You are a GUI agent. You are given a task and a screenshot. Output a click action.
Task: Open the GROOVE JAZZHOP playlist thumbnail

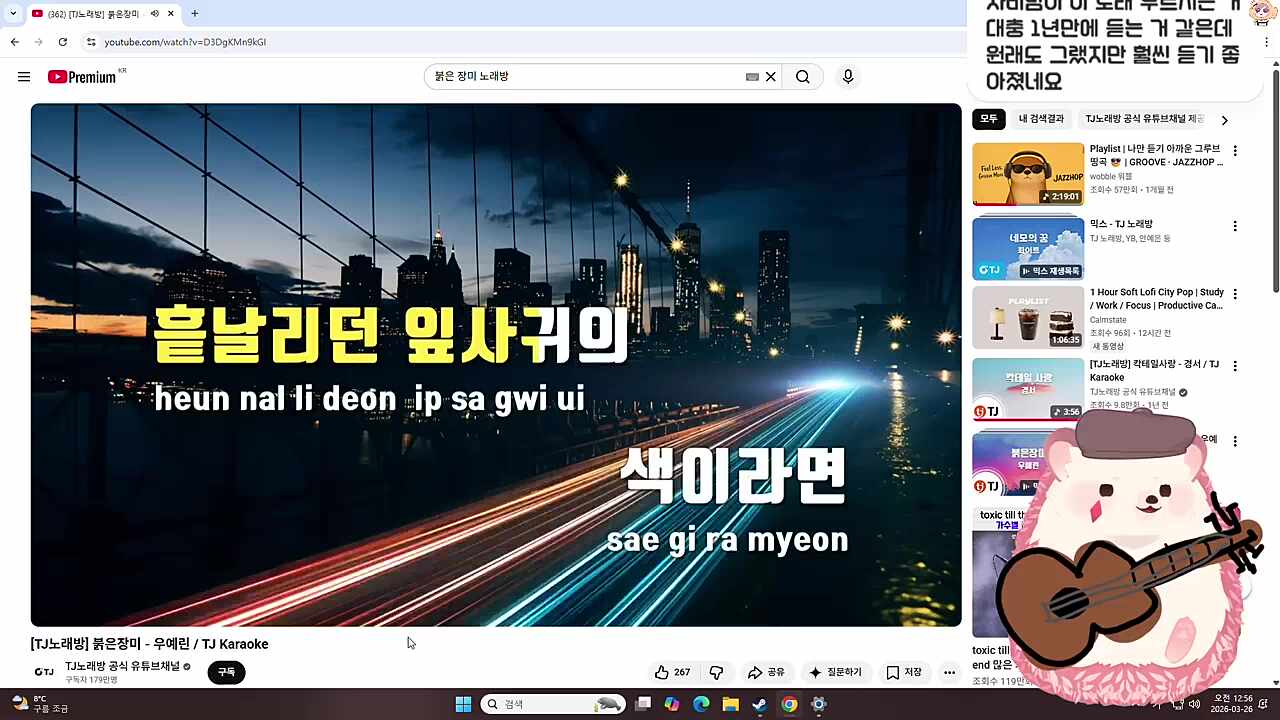1028,174
